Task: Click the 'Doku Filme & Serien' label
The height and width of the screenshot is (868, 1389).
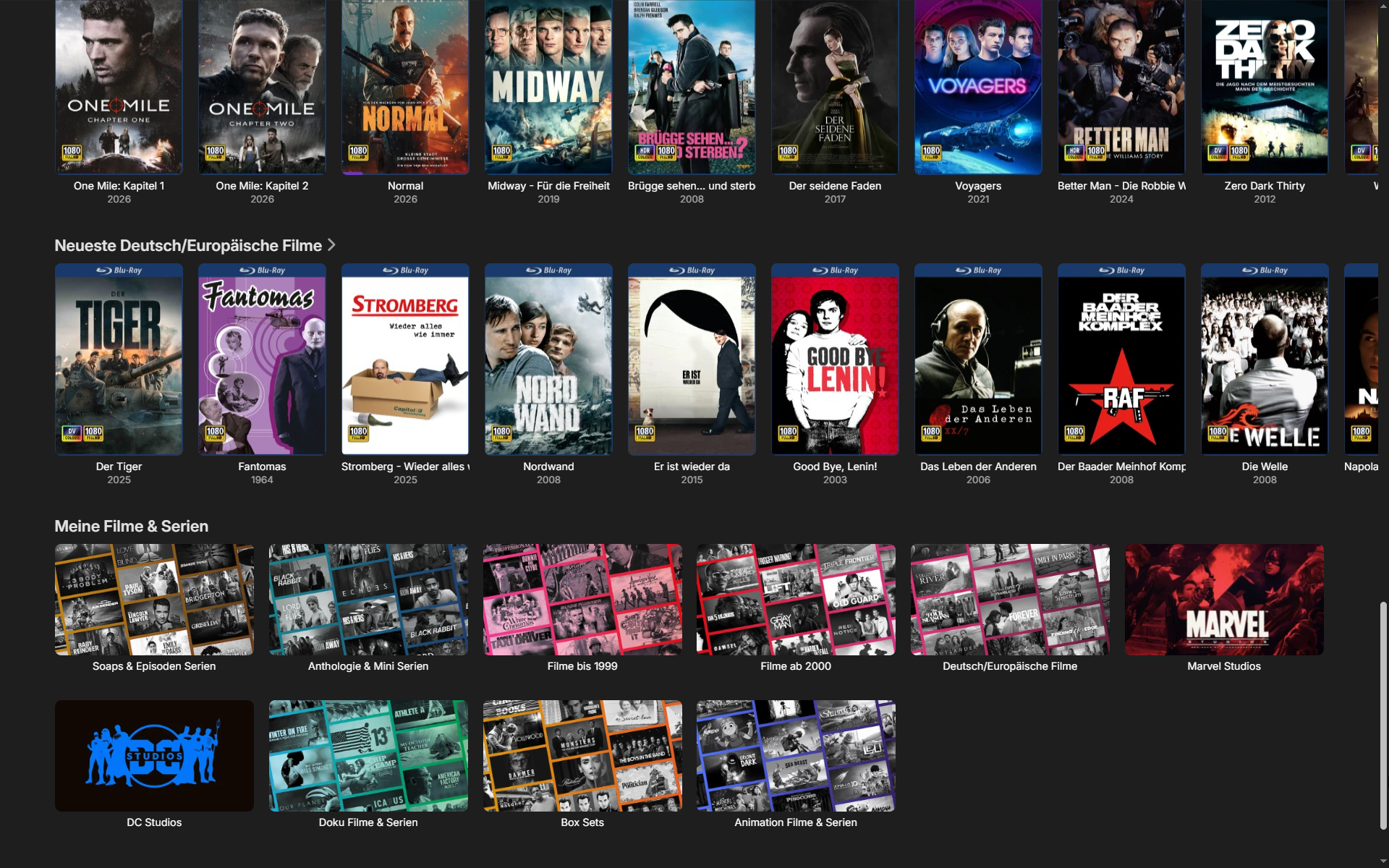Action: pos(368,822)
